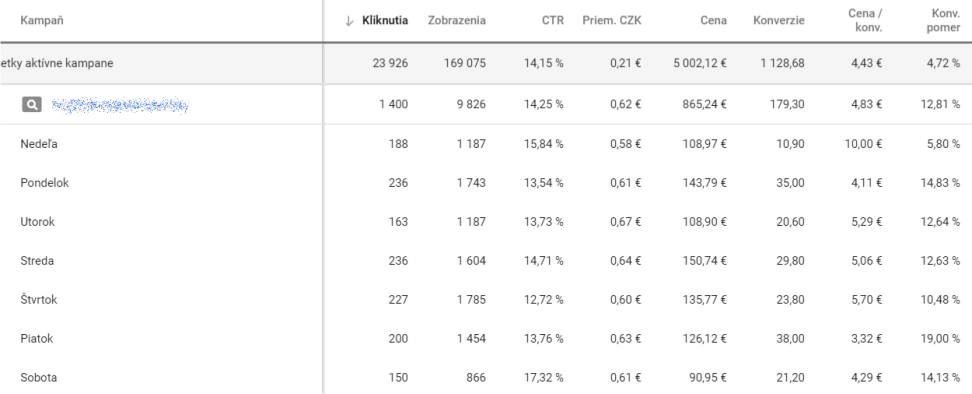Open the blurred campaign name link
This screenshot has width=972, height=394.
point(120,105)
